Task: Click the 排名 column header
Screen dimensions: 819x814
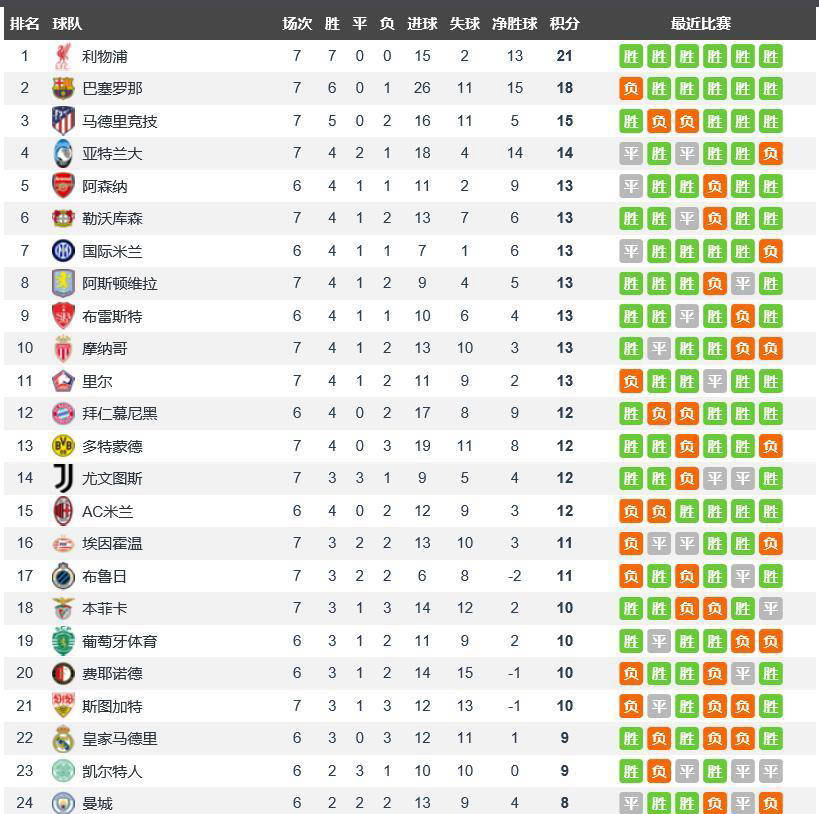Action: tap(25, 24)
